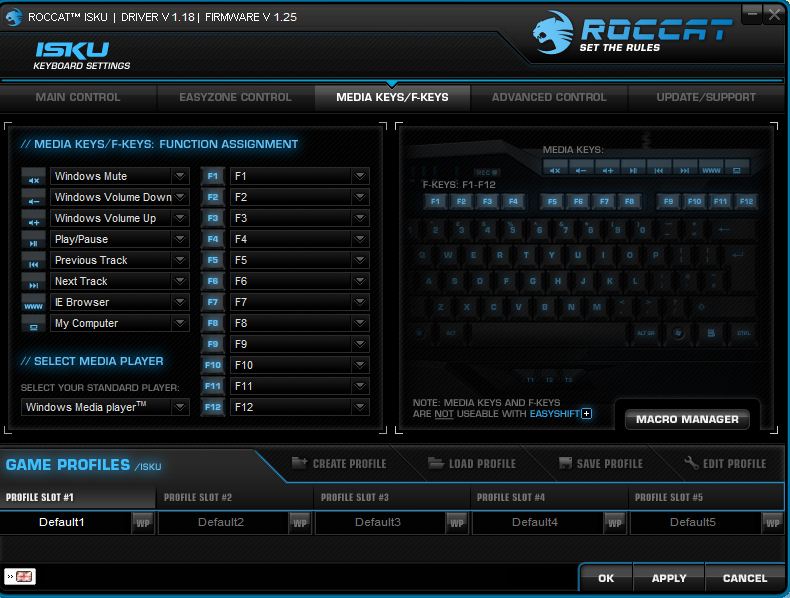
Task: Click the F11 key icon in assignment list
Action: (213, 386)
